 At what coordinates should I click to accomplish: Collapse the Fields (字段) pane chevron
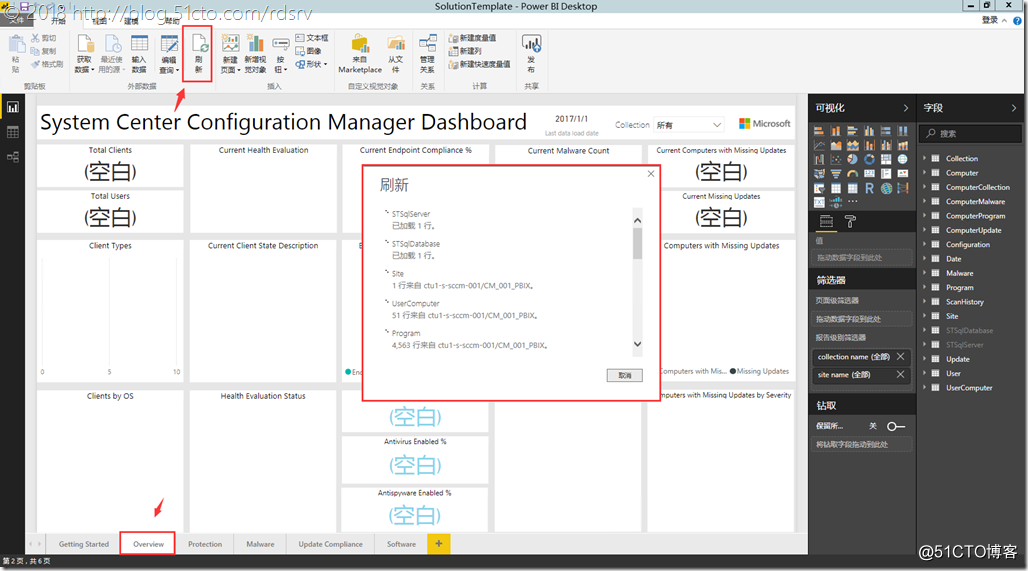tap(1014, 108)
